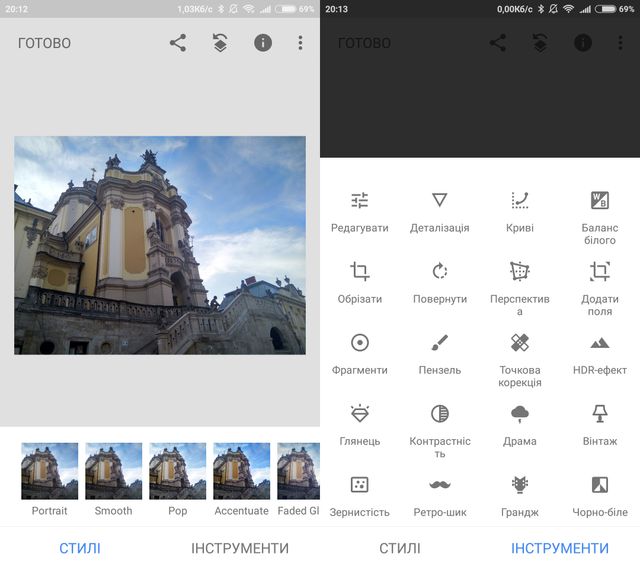This screenshot has height=569, width=640.
Task: Switch to СТИЛІ tab in right screen
Action: pos(400,548)
